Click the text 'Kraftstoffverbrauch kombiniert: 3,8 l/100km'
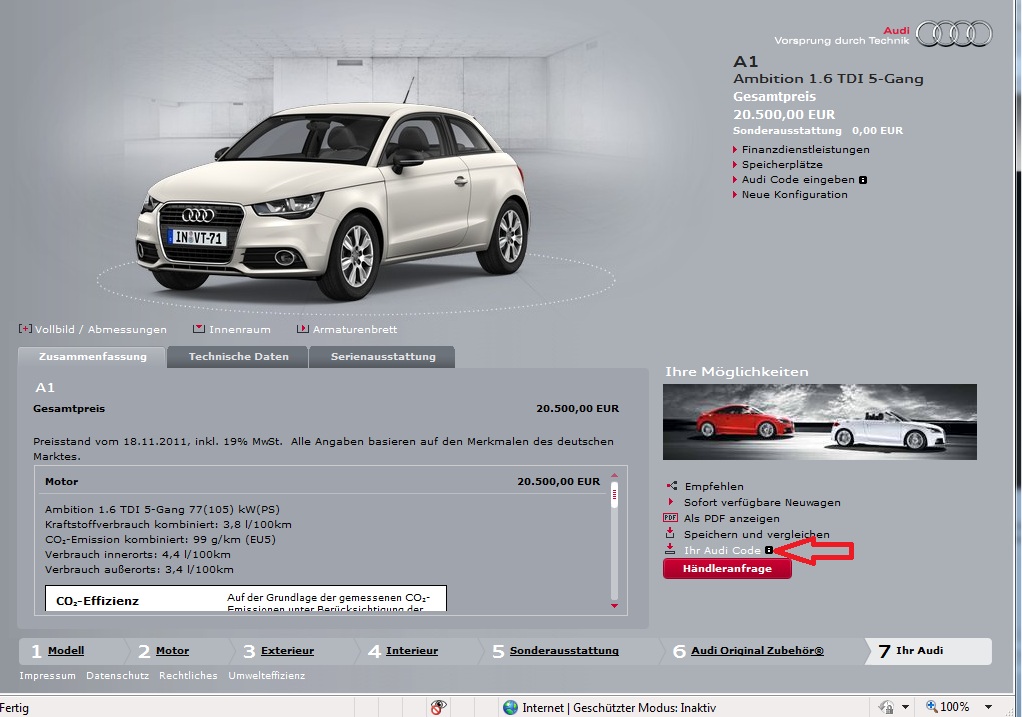 (x=168, y=524)
